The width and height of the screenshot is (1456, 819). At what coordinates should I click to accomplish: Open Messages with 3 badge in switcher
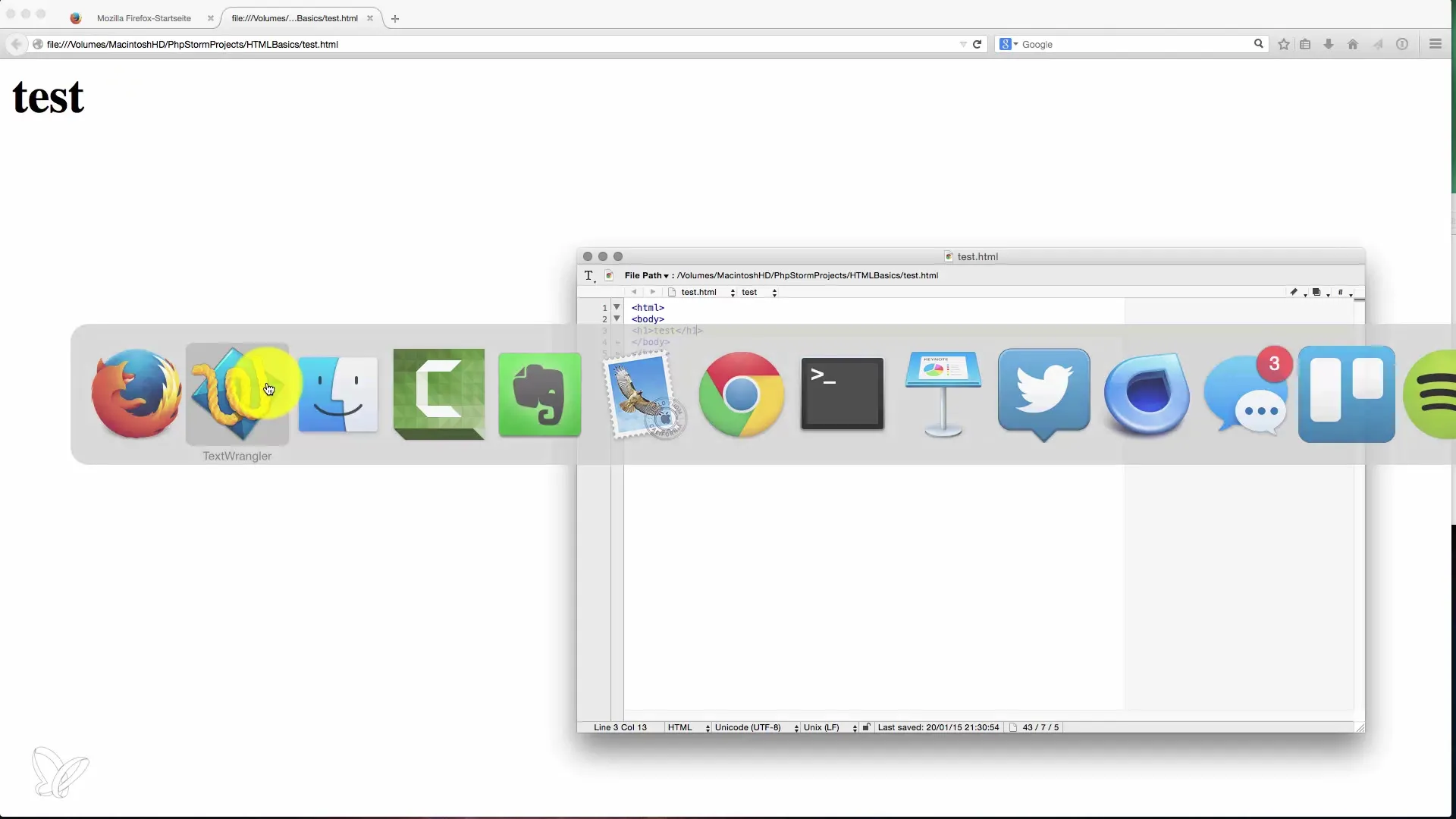tap(1247, 392)
